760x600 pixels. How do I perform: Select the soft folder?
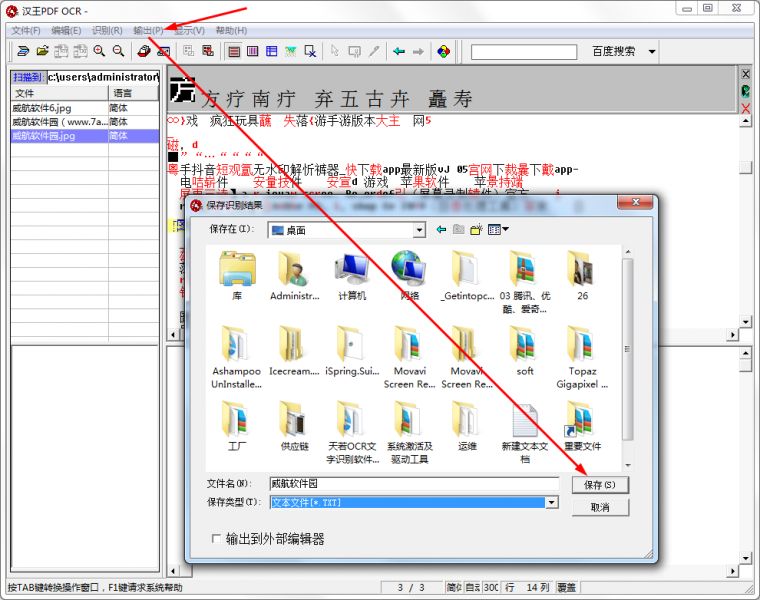525,350
